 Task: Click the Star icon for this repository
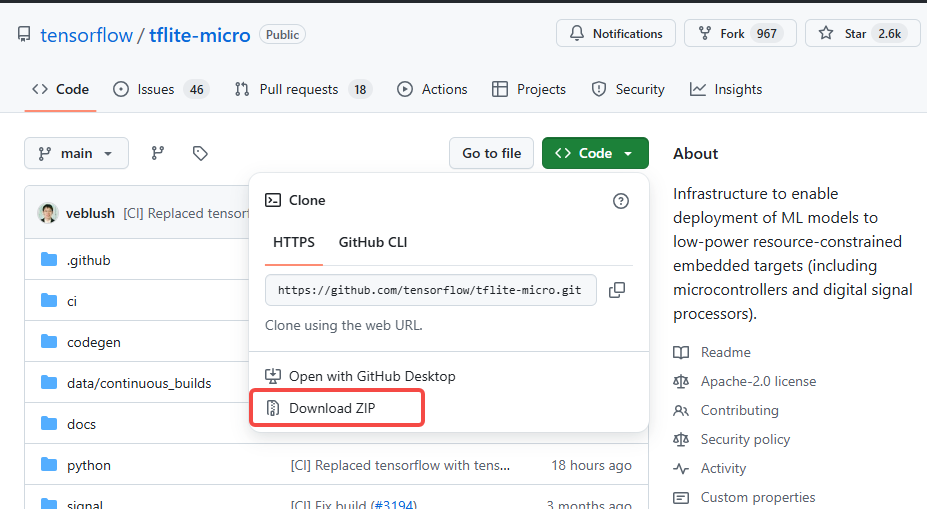click(x=825, y=34)
